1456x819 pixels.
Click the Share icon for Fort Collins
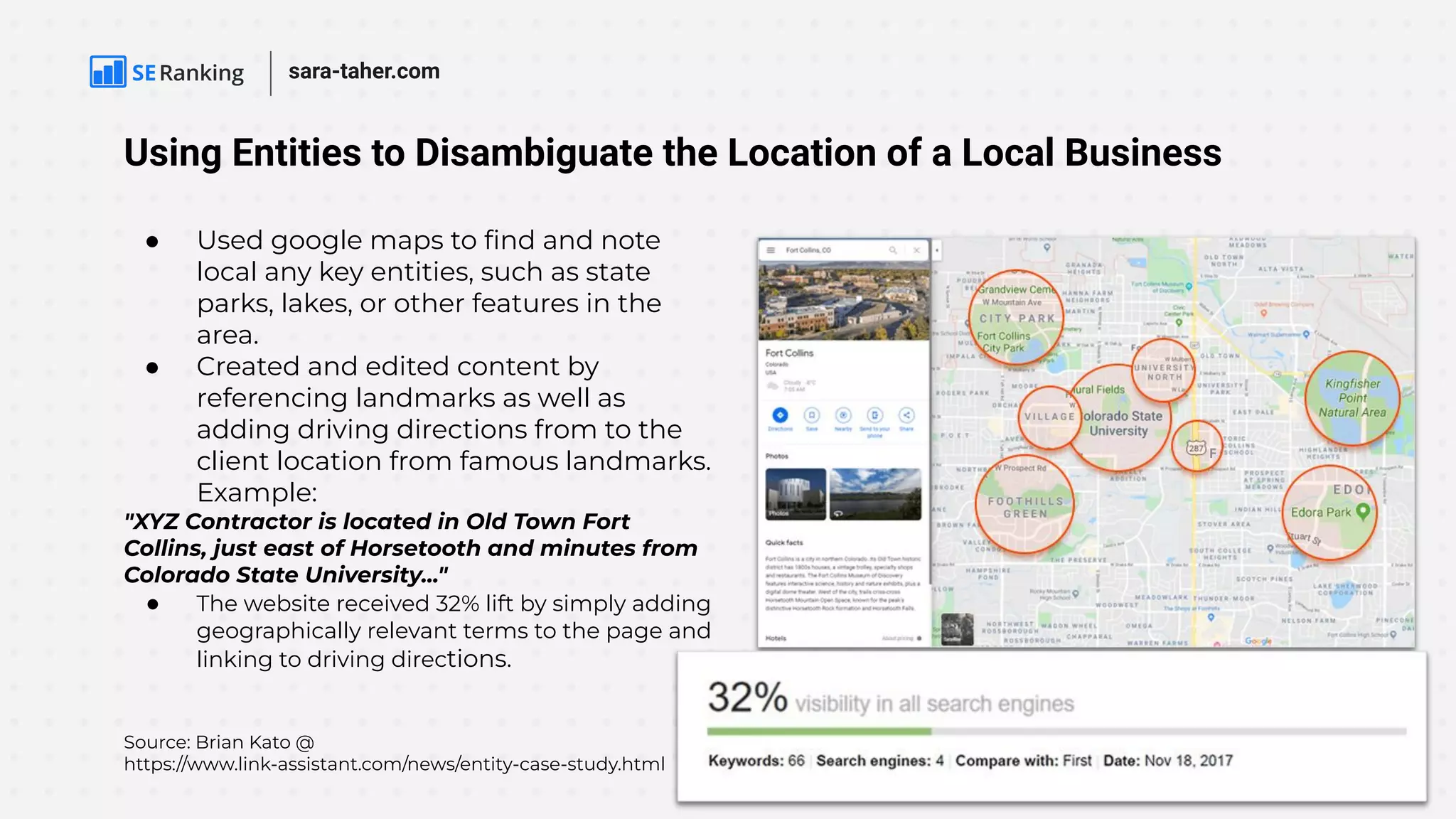pyautogui.click(x=906, y=416)
